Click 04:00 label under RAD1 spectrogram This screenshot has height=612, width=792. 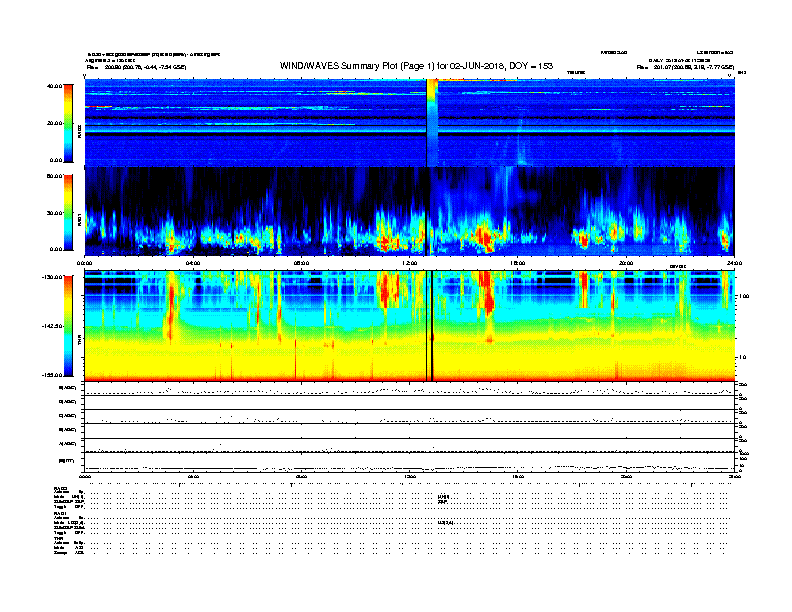[x=193, y=263]
